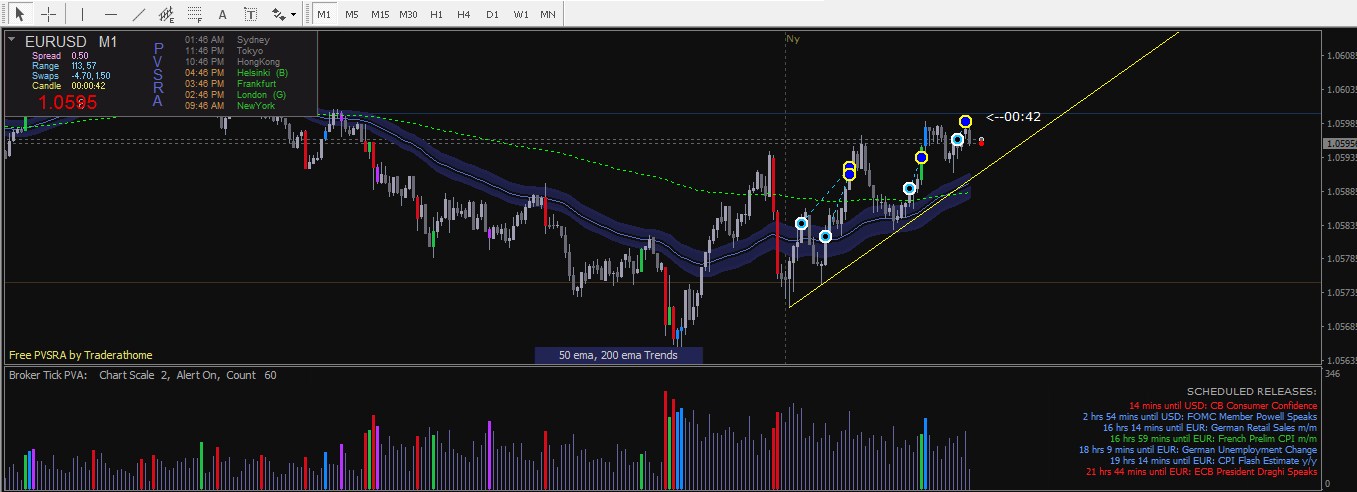Switch to the M1 timeframe
The width and height of the screenshot is (1357, 492).
click(x=324, y=15)
